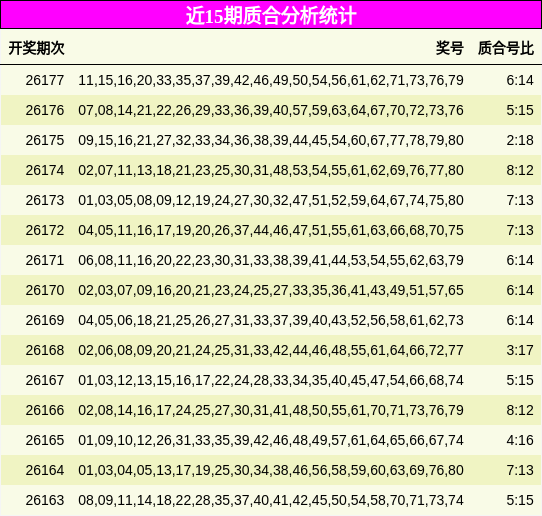Click the 4:16 ratio value
542x516 pixels.
(x=520, y=440)
